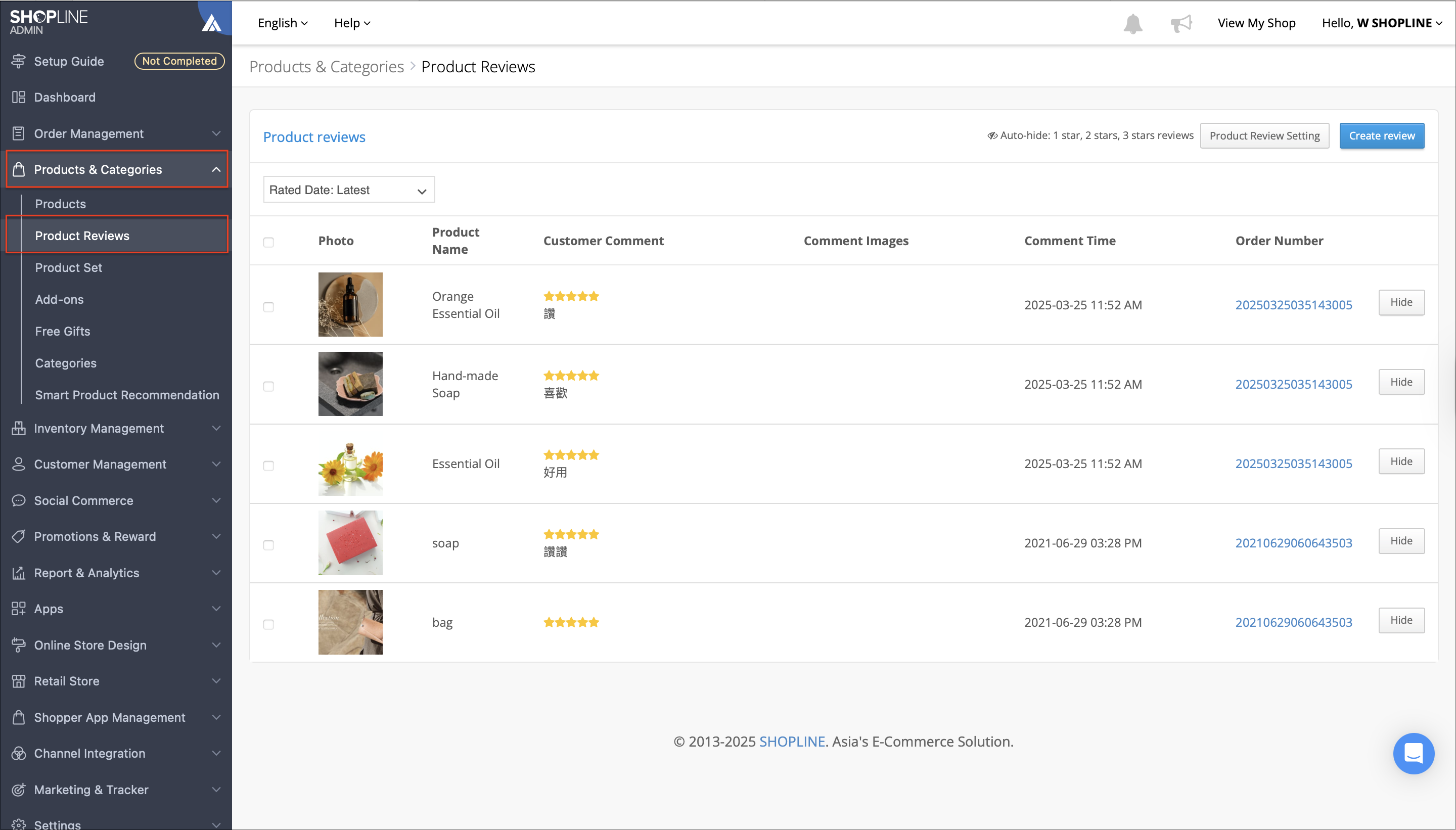
Task: Open the Products submenu item
Action: point(61,204)
